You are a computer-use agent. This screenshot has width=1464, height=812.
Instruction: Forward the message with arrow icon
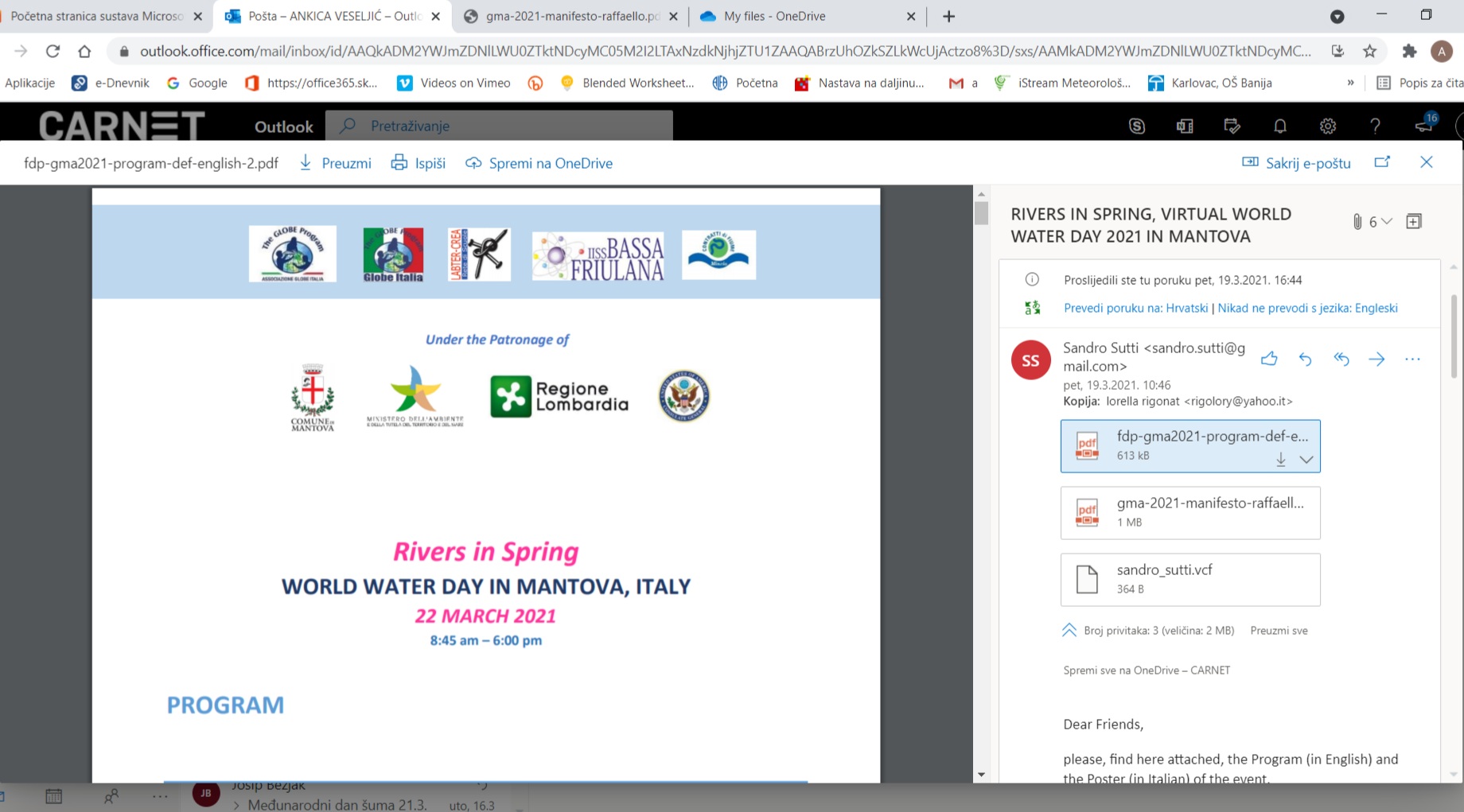coord(1376,359)
